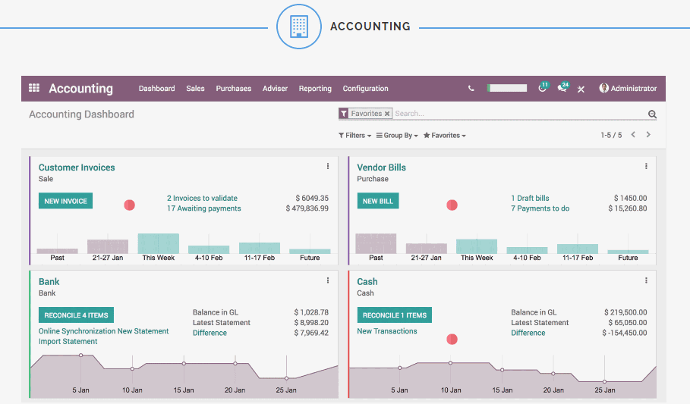Go to next page arrow in the pager
This screenshot has width=690, height=404.
tap(648, 135)
